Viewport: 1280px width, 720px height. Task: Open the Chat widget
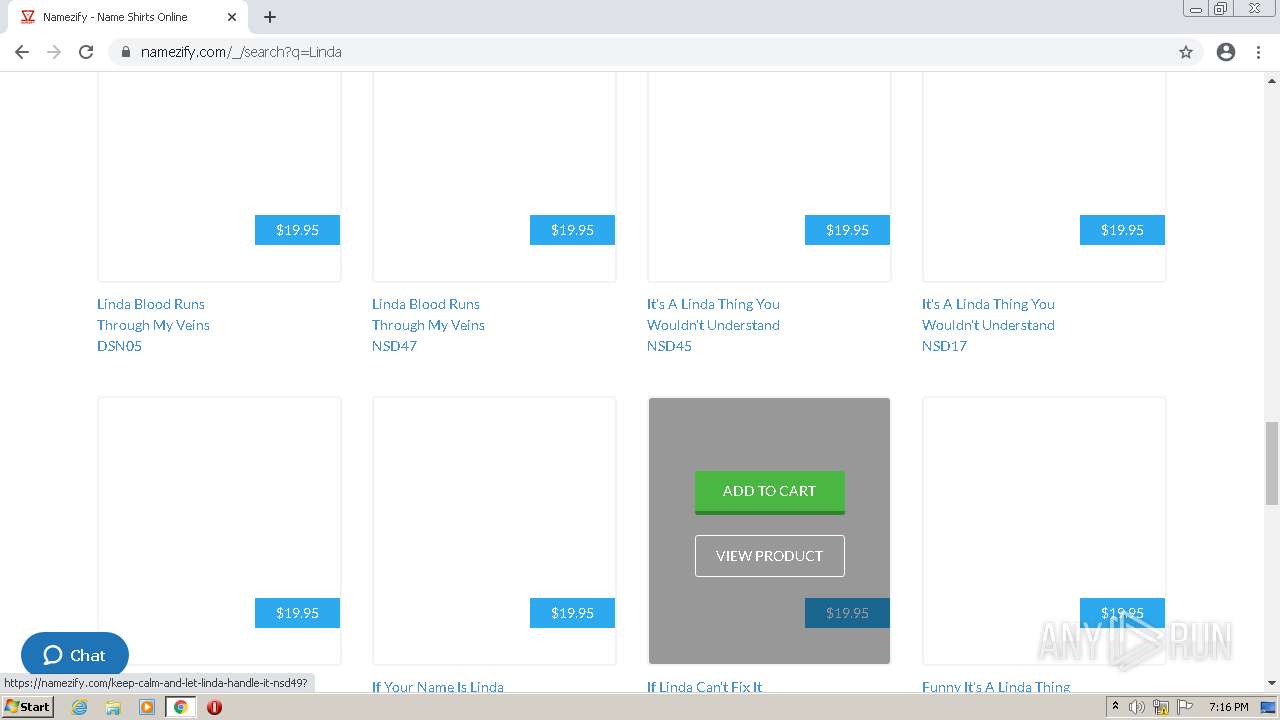75,656
